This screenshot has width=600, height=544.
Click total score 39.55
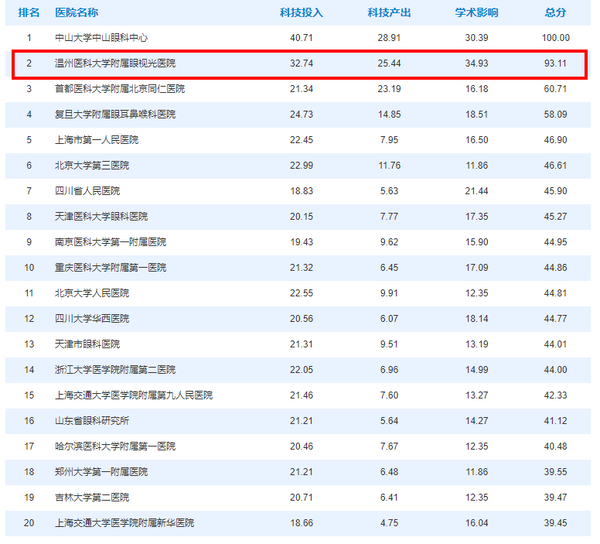point(556,472)
